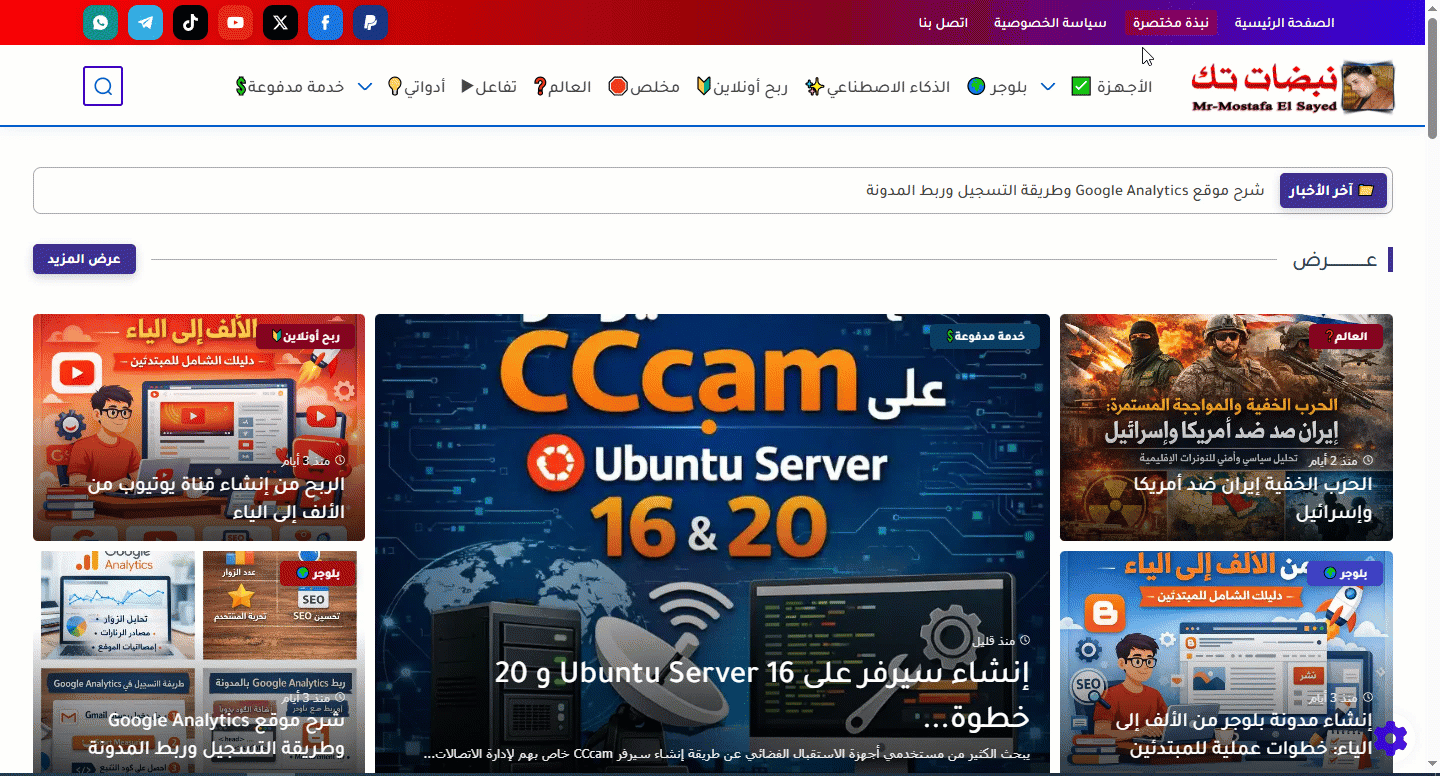Viewport: 1440px width, 776px height.
Task: Open the العالم nav item
Action: (563, 87)
